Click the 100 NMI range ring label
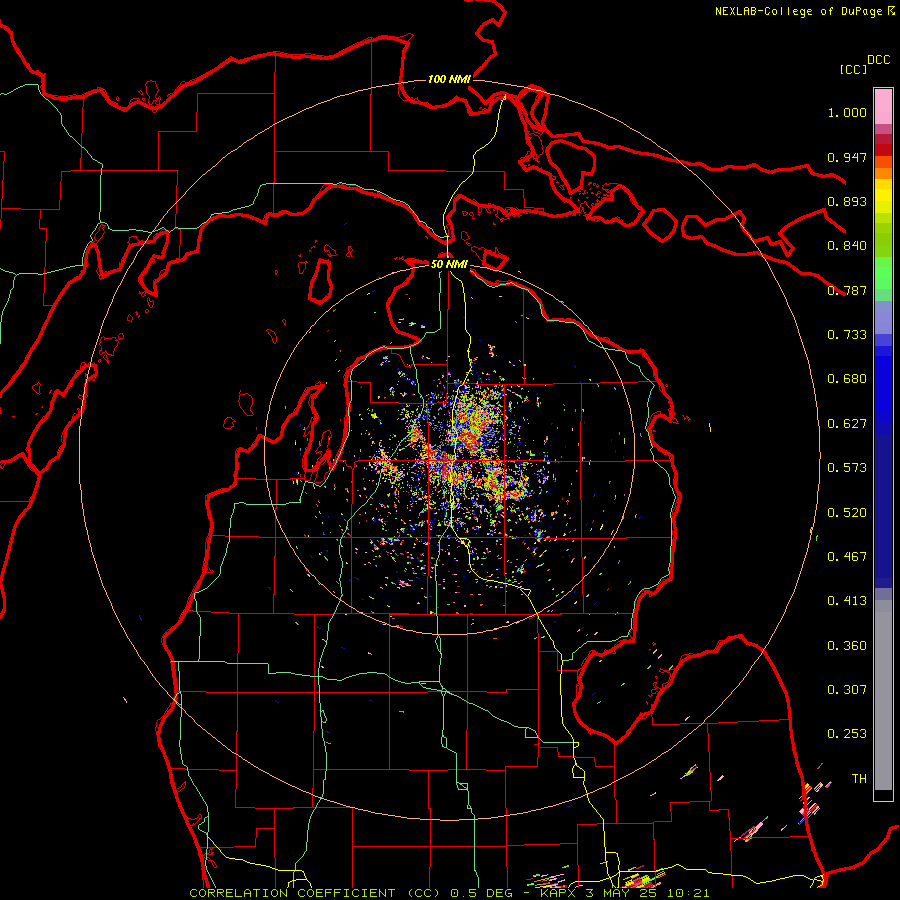The image size is (900, 900). tap(449, 79)
